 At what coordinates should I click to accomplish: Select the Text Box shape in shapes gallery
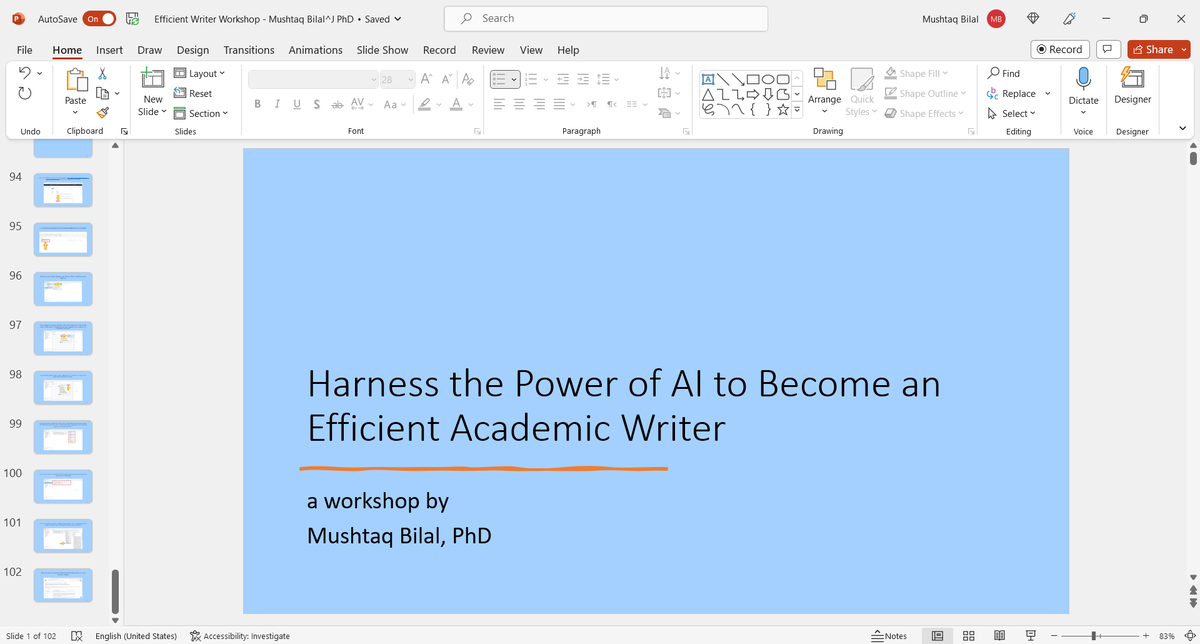[708, 79]
